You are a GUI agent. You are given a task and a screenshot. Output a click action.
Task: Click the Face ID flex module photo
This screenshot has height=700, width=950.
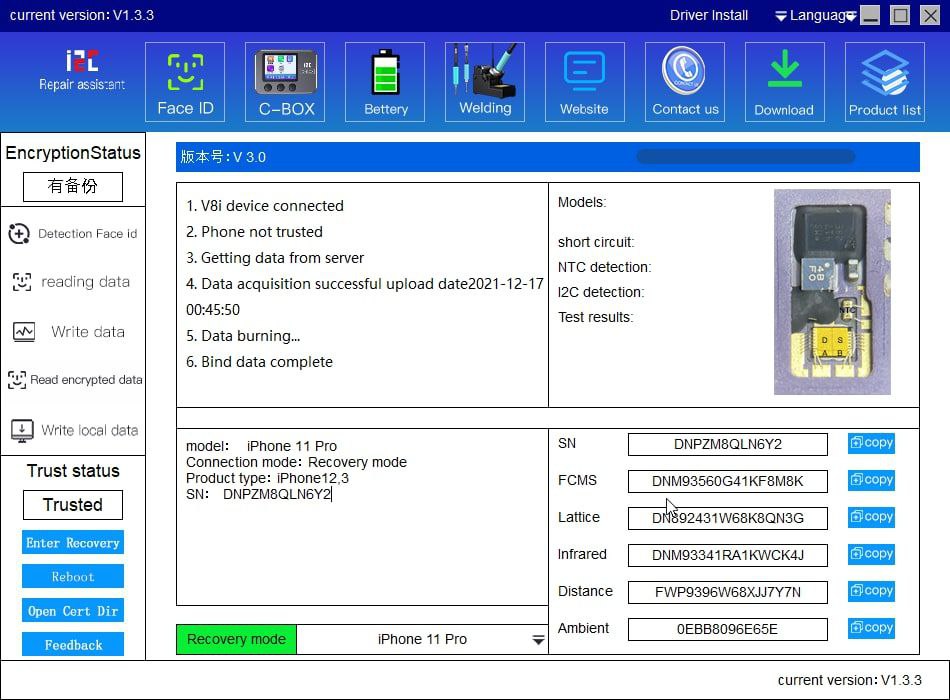pos(832,292)
